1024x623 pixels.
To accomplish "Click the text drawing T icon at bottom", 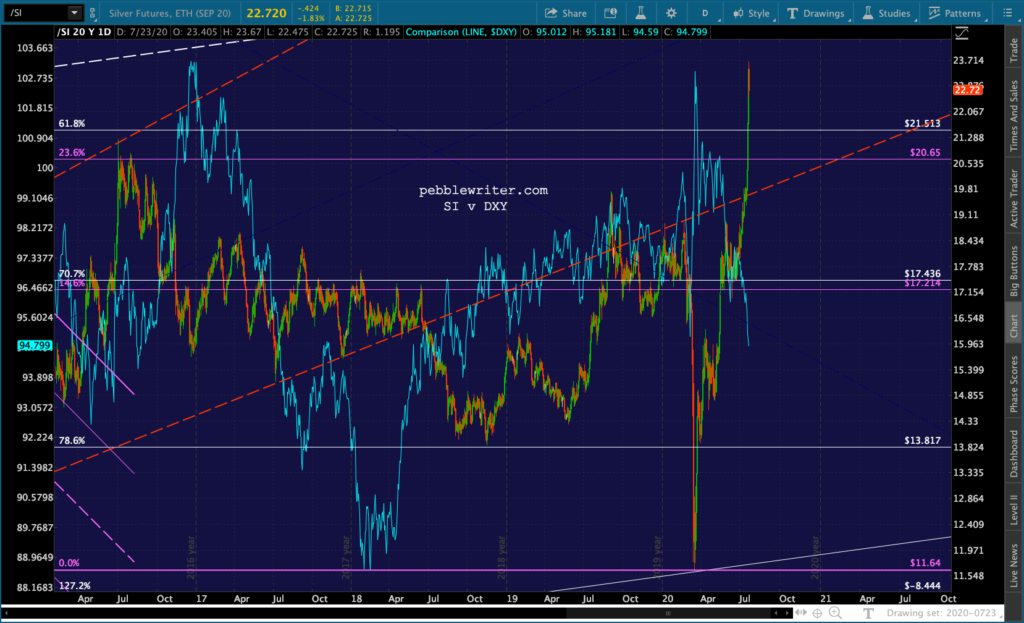I will (x=868, y=613).
